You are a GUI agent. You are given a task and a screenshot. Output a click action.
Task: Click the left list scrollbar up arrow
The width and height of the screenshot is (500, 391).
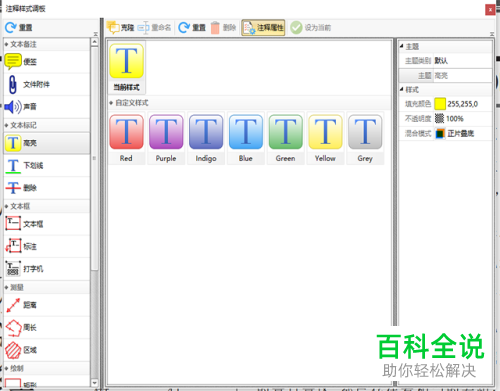click(95, 42)
